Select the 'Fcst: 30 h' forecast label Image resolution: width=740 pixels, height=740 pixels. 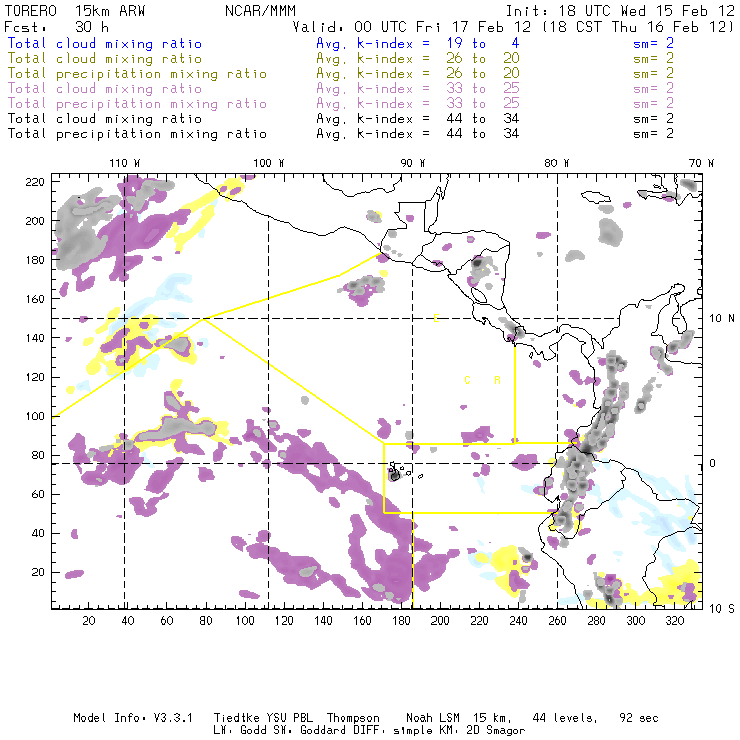56,27
